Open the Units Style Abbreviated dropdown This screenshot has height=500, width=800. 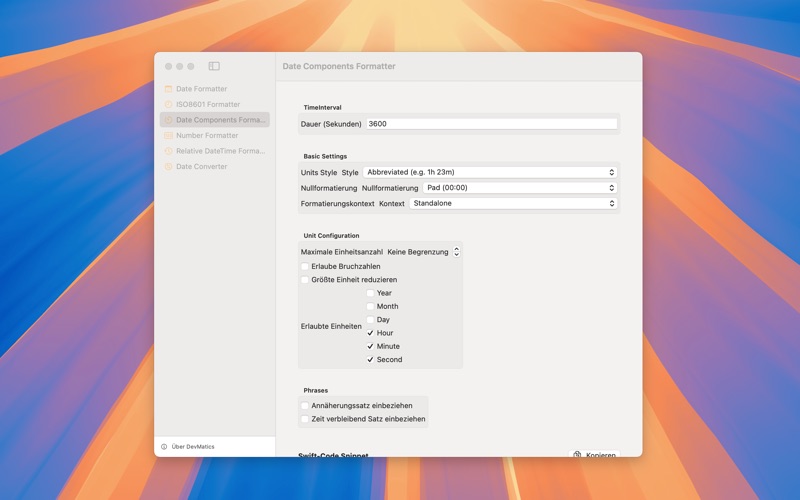click(490, 172)
